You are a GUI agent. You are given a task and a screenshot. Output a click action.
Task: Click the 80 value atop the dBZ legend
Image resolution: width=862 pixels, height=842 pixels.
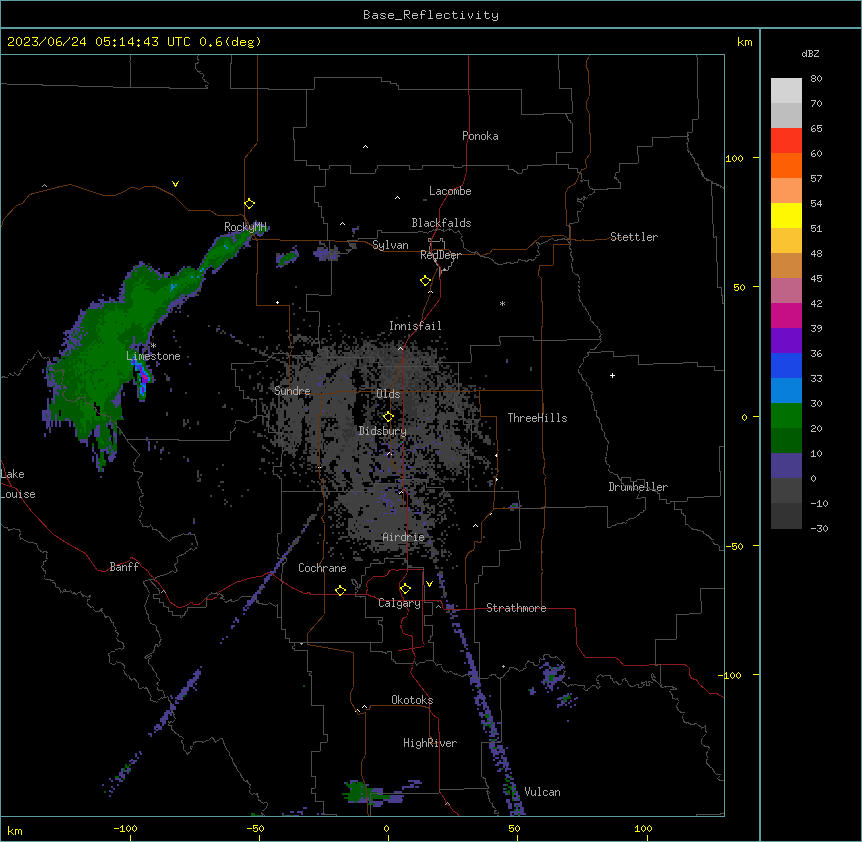tap(816, 79)
